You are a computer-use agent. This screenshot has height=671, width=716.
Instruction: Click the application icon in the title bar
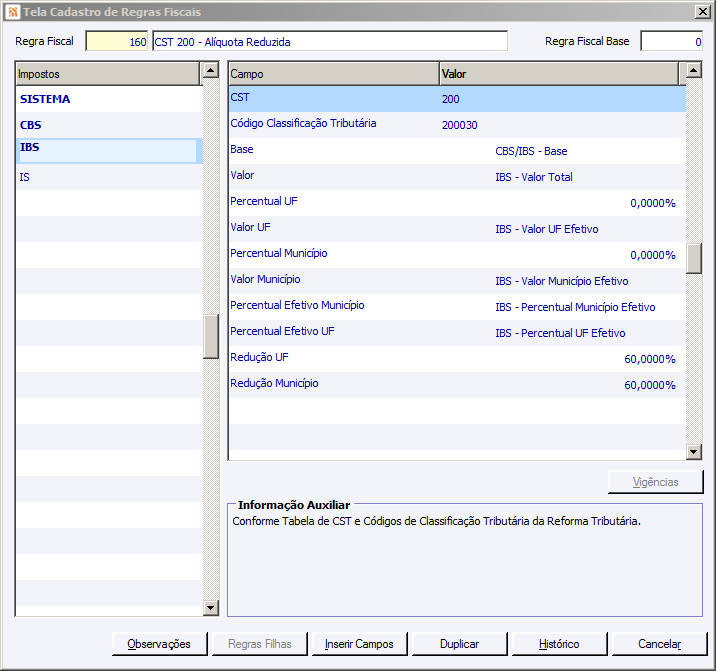click(x=13, y=12)
